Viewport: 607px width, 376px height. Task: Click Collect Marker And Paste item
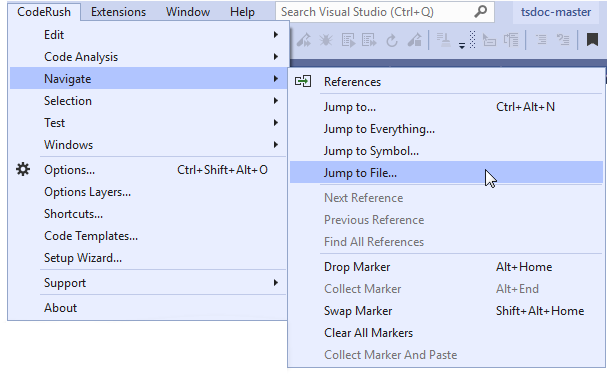click(x=446, y=355)
